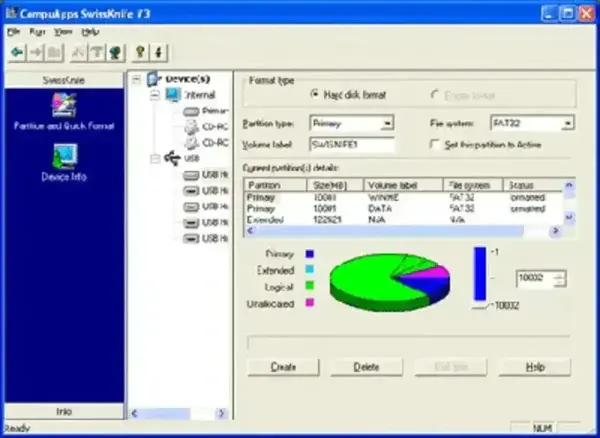Select the Internal computer icon in tree
600x438 pixels.
[x=171, y=95]
